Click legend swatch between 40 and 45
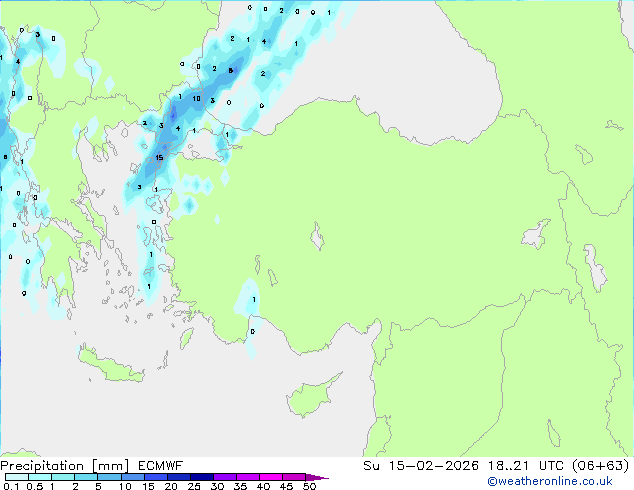The height and width of the screenshot is (490, 634). 271,477
